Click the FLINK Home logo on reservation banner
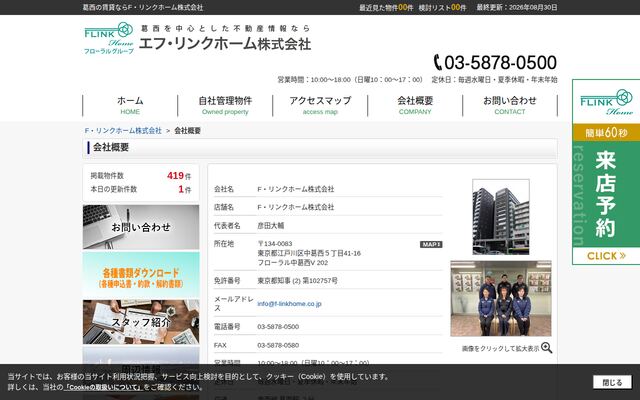This screenshot has height=400, width=640. point(606,102)
